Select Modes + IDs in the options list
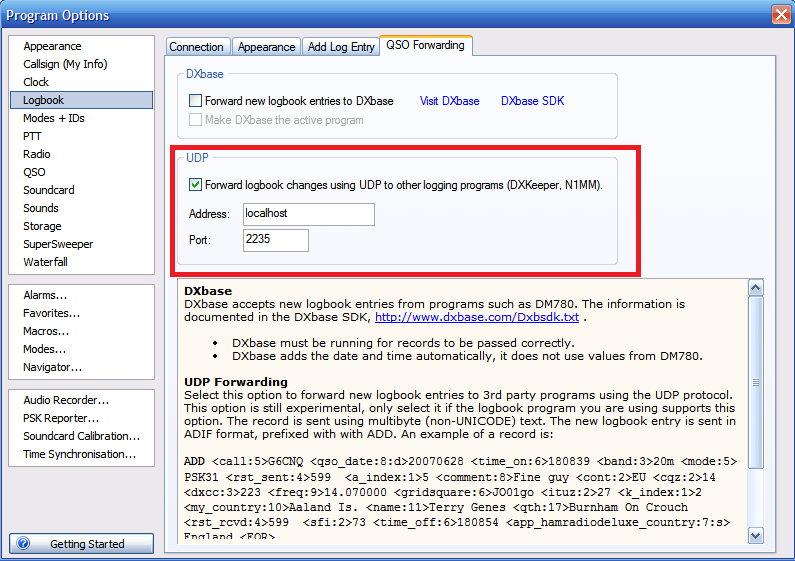The image size is (795, 561). click(x=53, y=118)
